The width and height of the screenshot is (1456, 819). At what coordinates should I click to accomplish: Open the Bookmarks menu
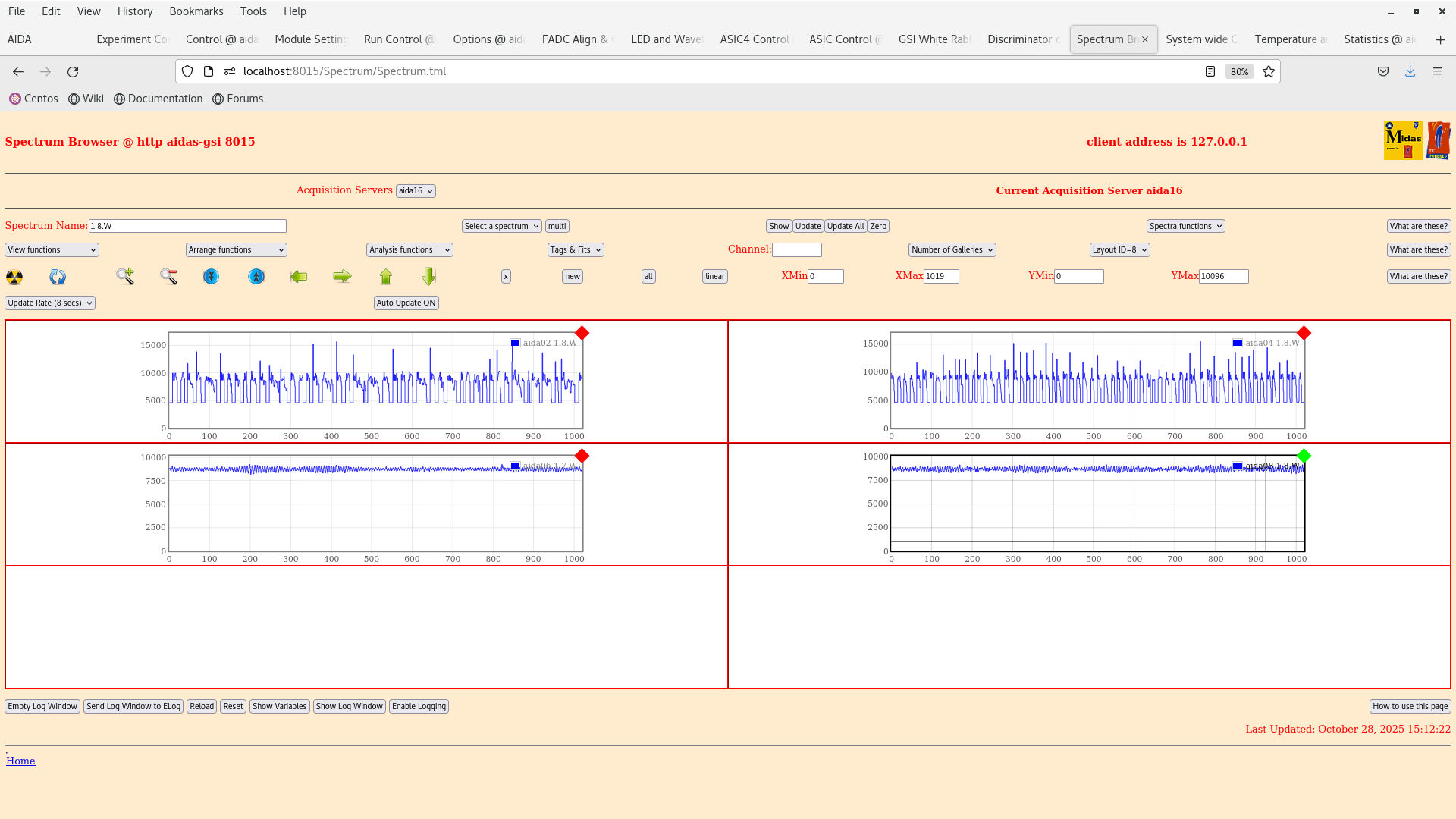(196, 11)
